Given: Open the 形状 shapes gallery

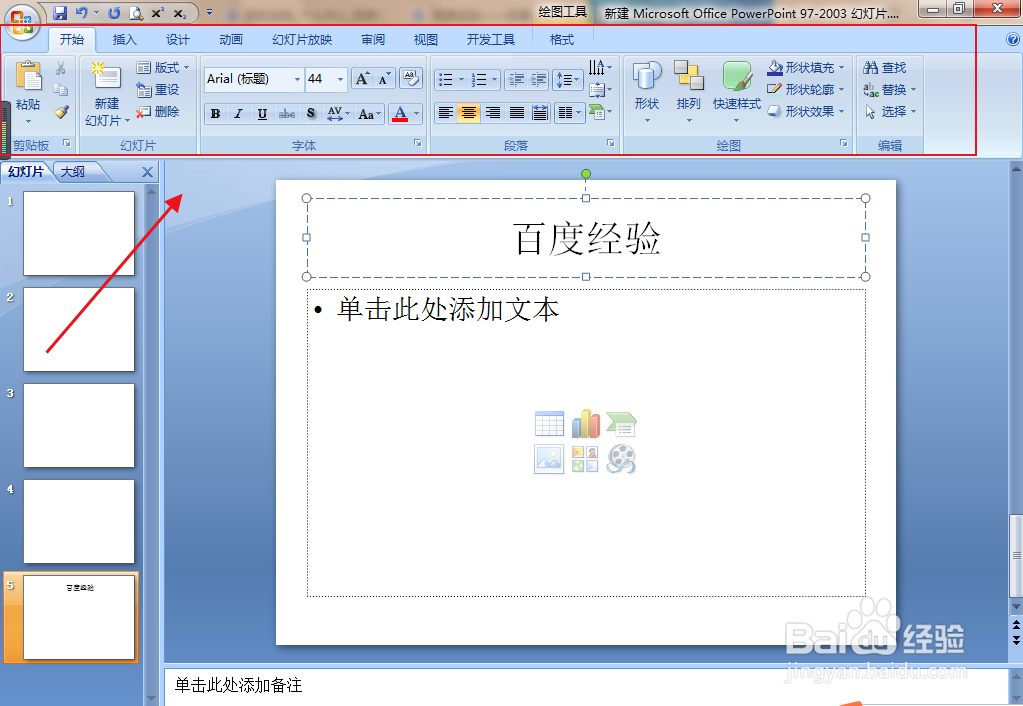Looking at the screenshot, I should (647, 92).
